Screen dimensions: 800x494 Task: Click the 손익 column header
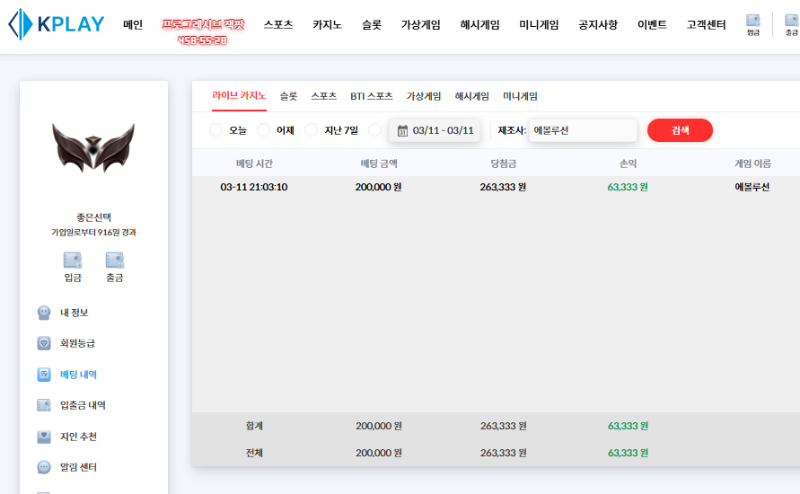pos(628,163)
